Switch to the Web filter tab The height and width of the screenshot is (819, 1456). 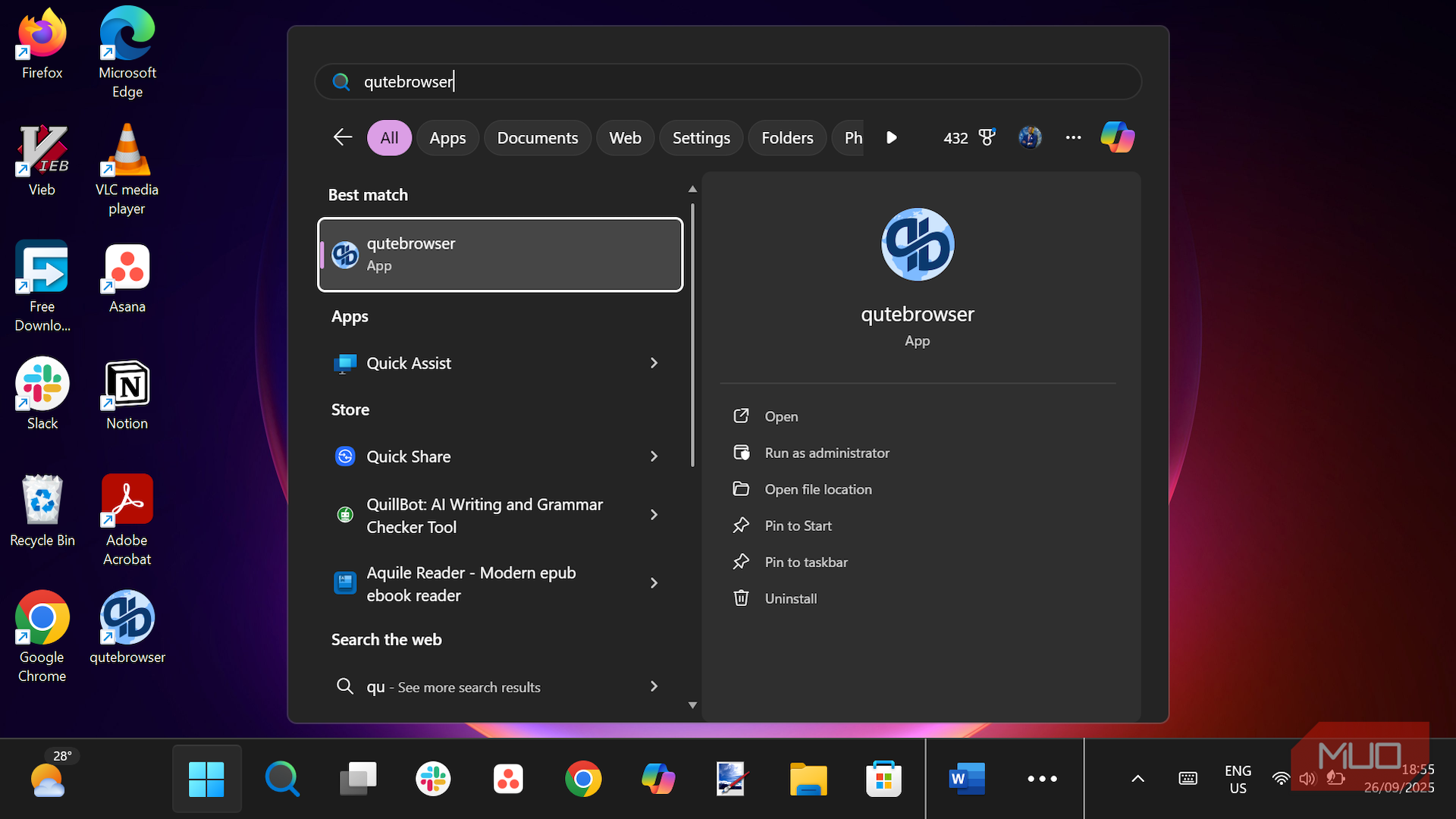pos(625,137)
